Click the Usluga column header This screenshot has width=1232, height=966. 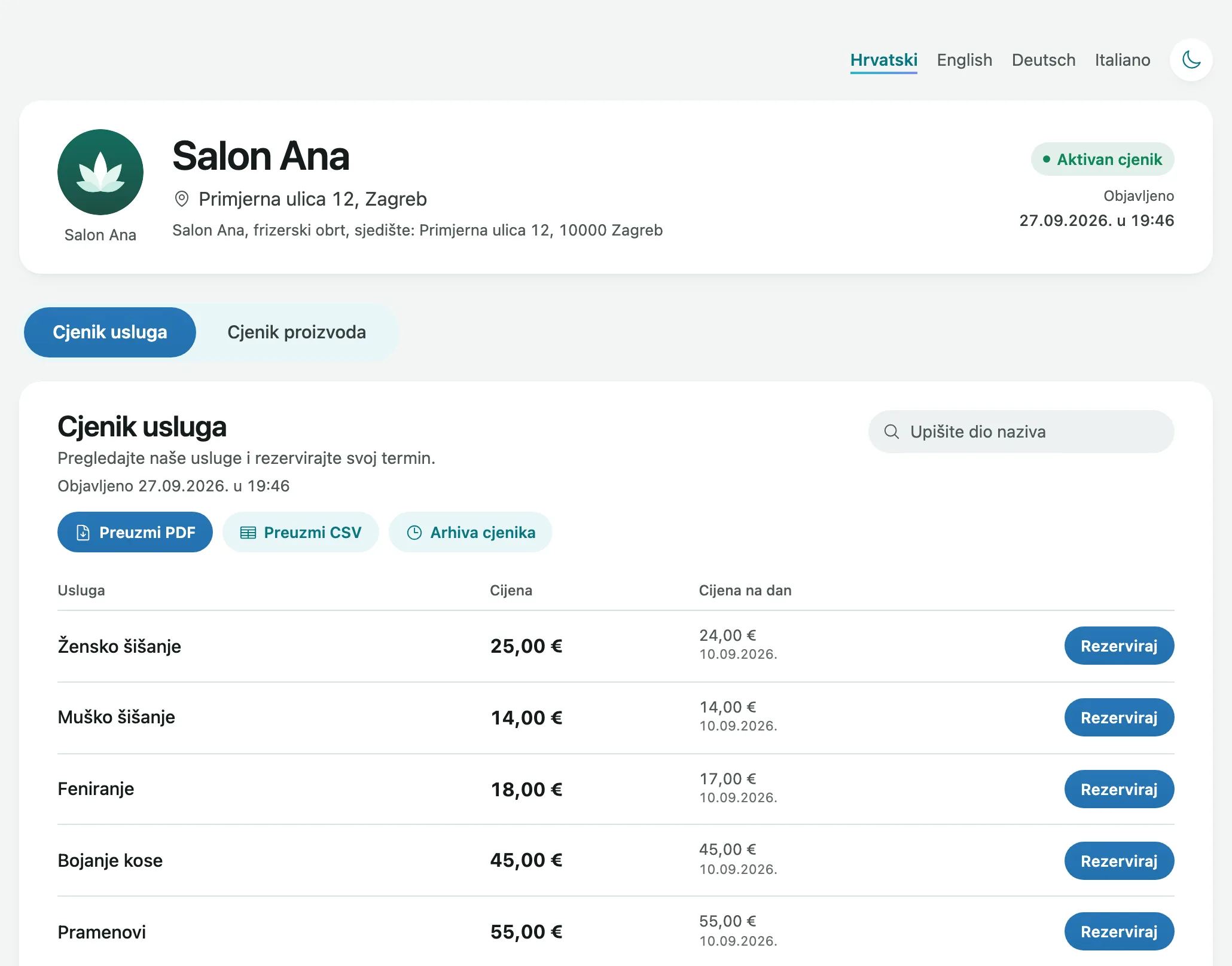81,591
